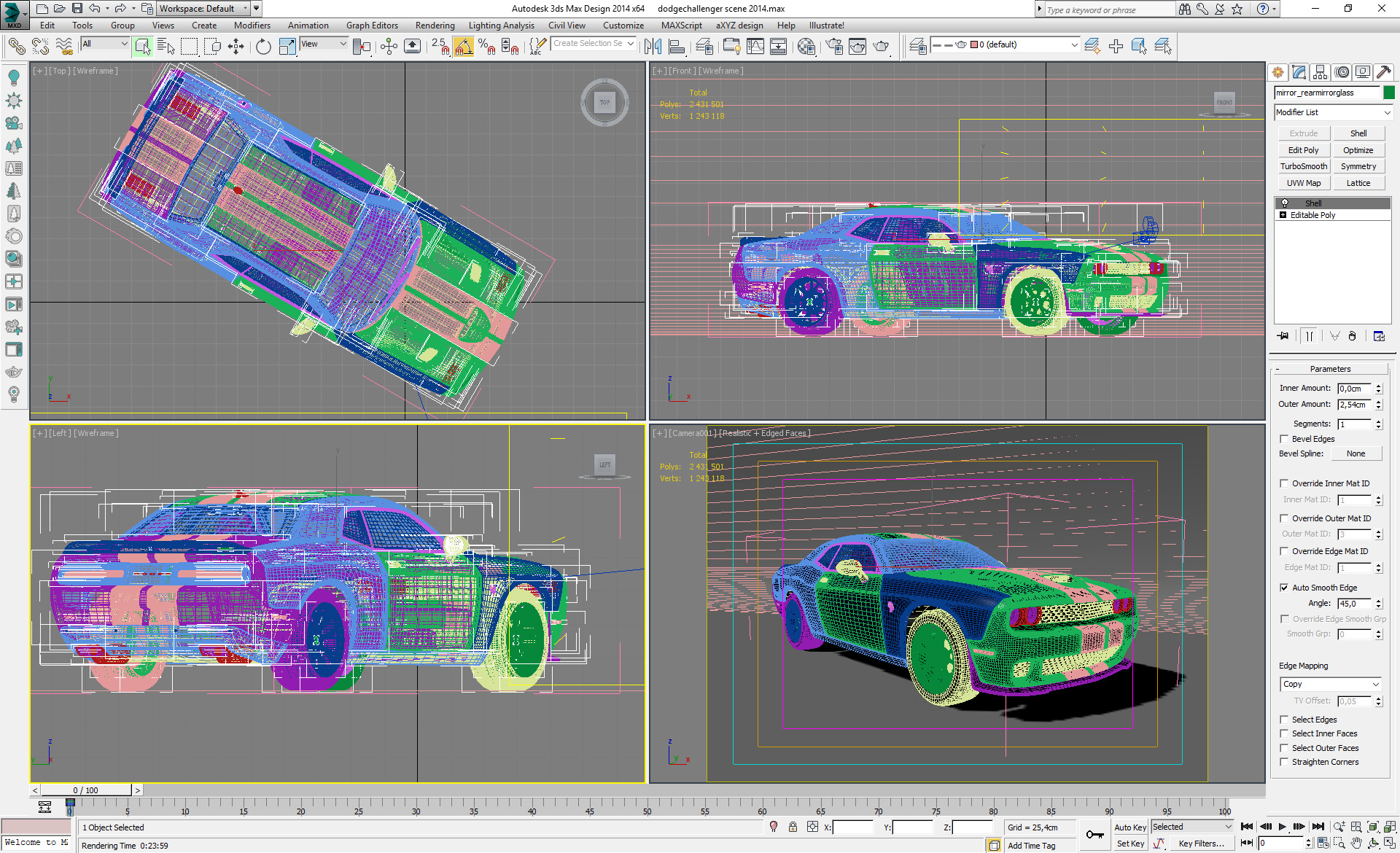The width and height of the screenshot is (1400, 853).
Task: Open the Workspace Default dropdown
Action: tap(203, 9)
